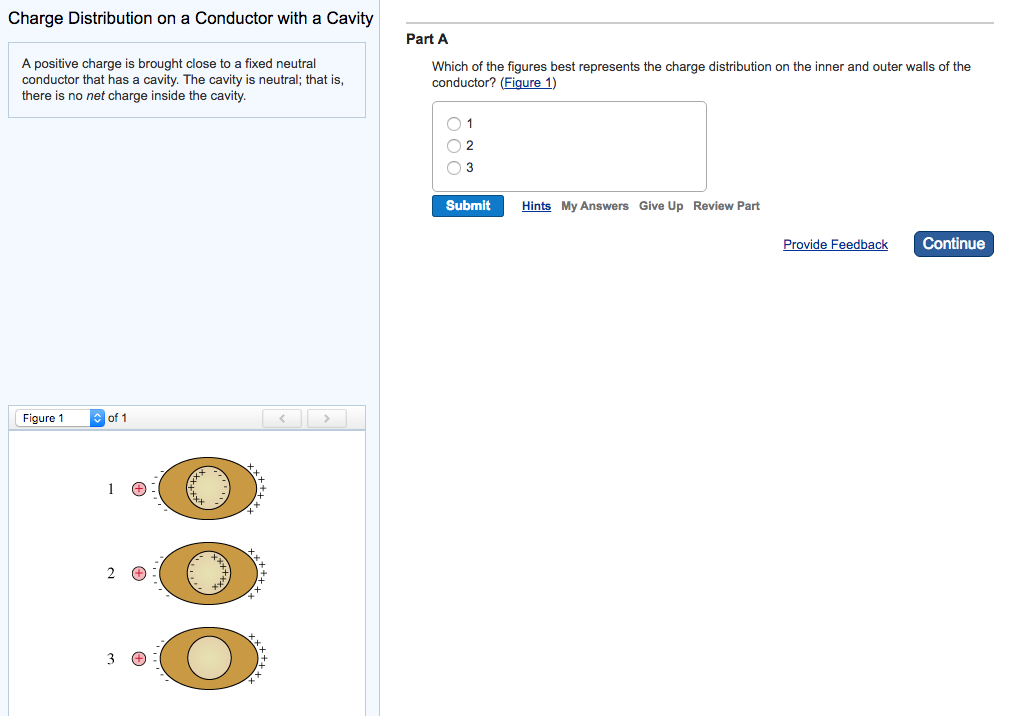Open the Figure 1 link in the question
1011x716 pixels.
528,83
